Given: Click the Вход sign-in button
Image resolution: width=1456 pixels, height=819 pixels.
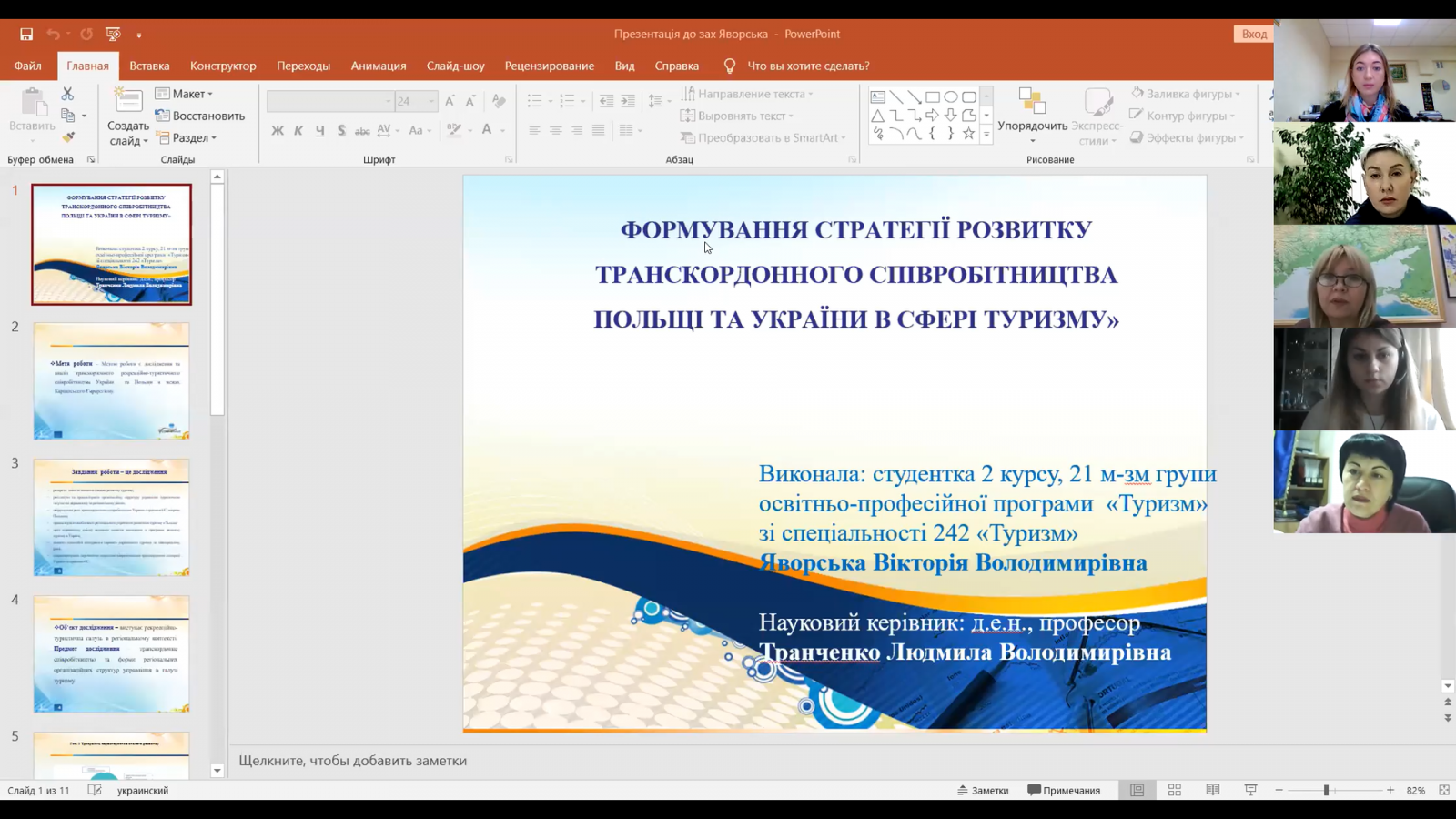Looking at the screenshot, I should pyautogui.click(x=1254, y=35).
